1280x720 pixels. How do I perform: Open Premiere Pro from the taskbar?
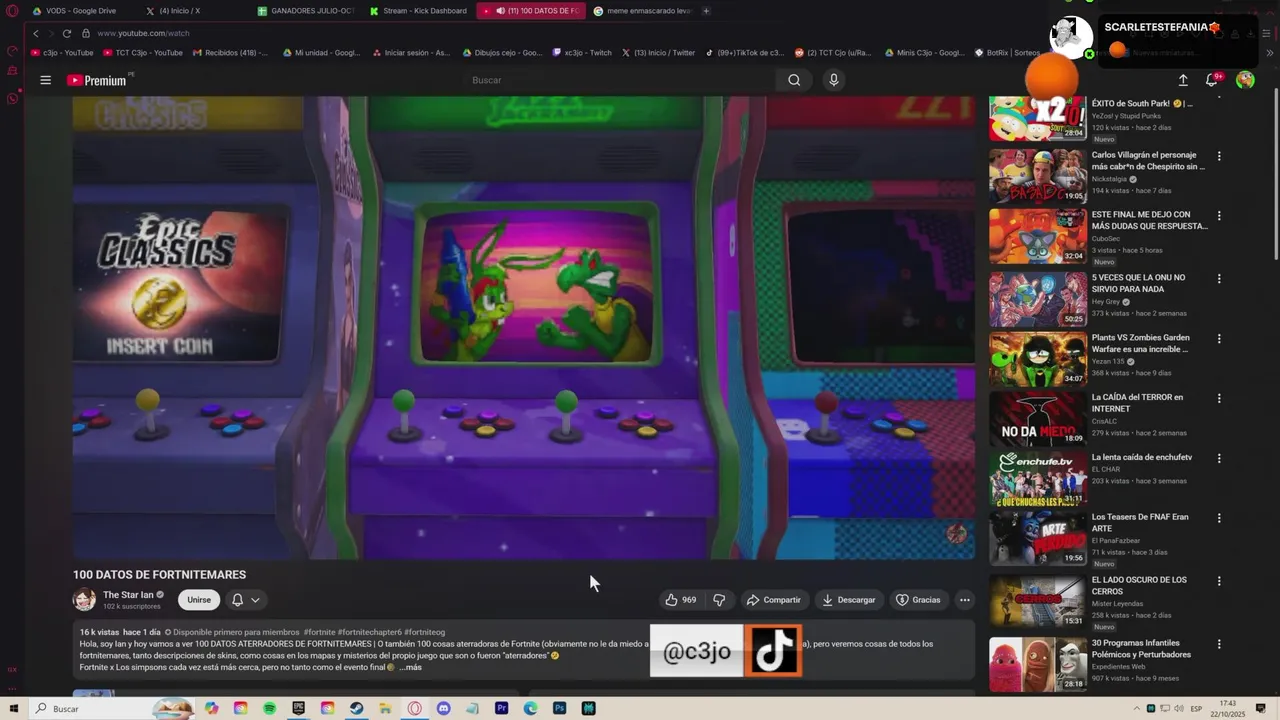coord(501,708)
